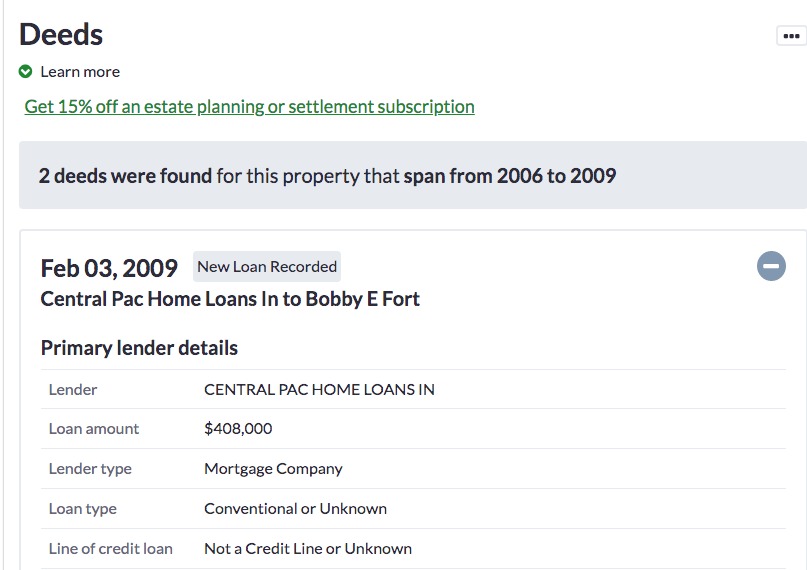807x570 pixels.
Task: Open the 15% off estate planning offer
Action: pyautogui.click(x=250, y=106)
